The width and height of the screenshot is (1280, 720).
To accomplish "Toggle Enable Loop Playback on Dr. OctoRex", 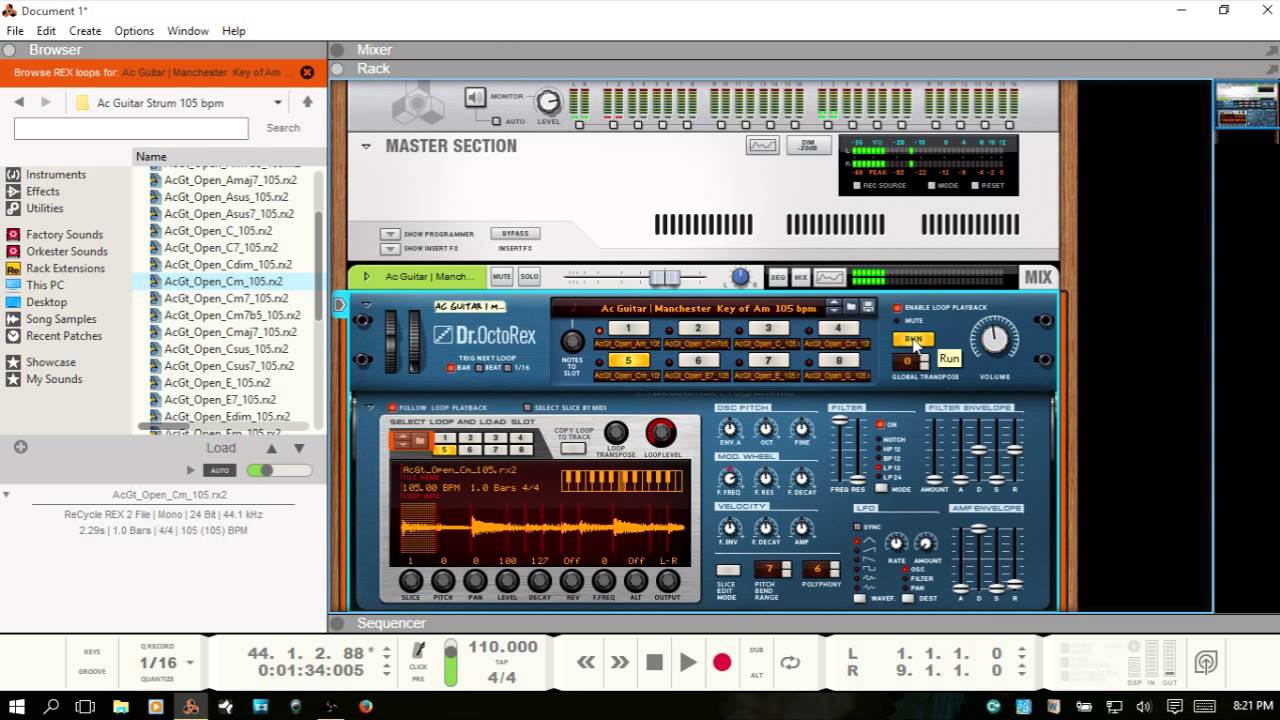I will pos(897,307).
